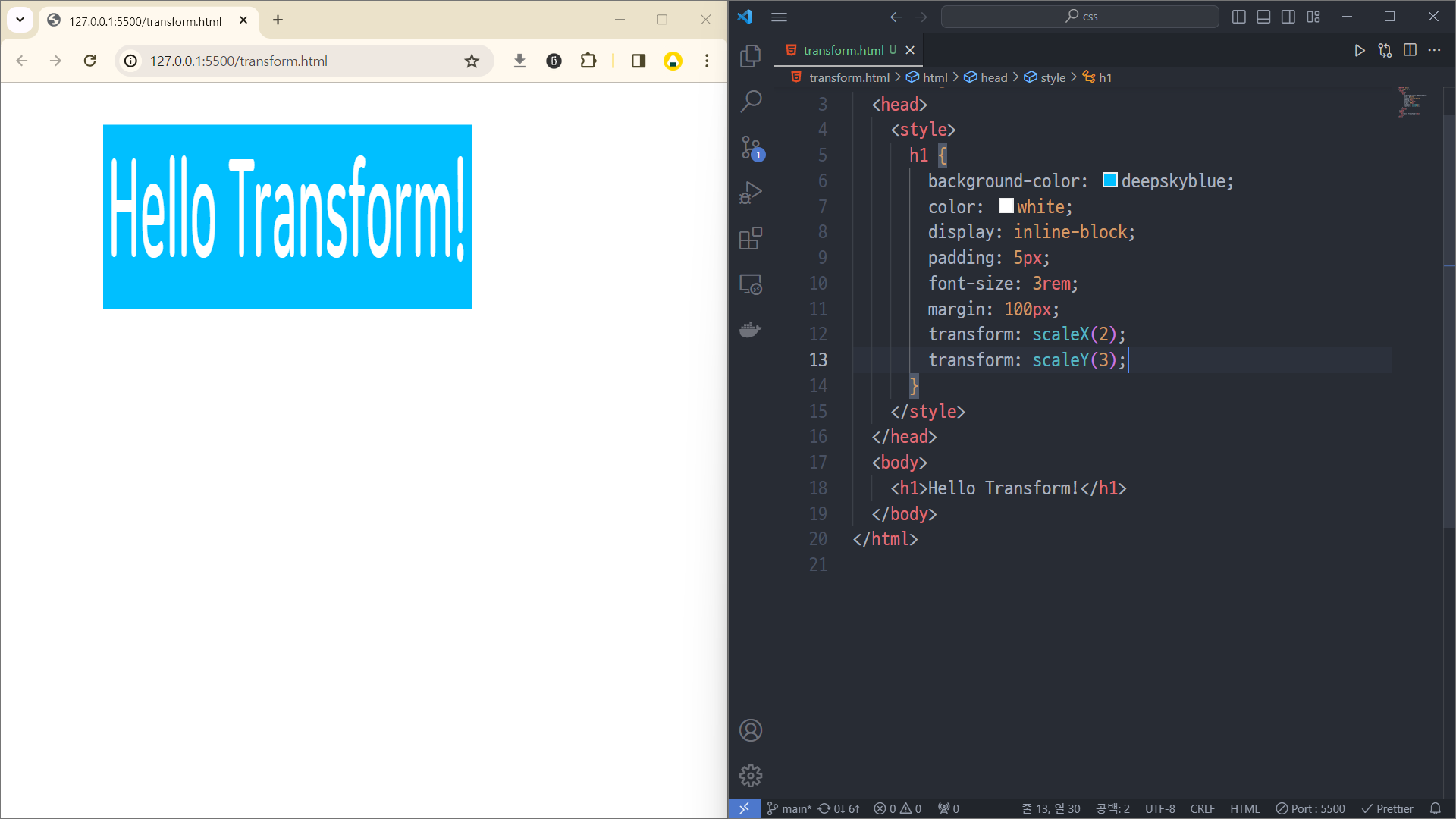This screenshot has height=819, width=1456.
Task: Open editor More Actions ellipsis menu
Action: click(x=1434, y=50)
